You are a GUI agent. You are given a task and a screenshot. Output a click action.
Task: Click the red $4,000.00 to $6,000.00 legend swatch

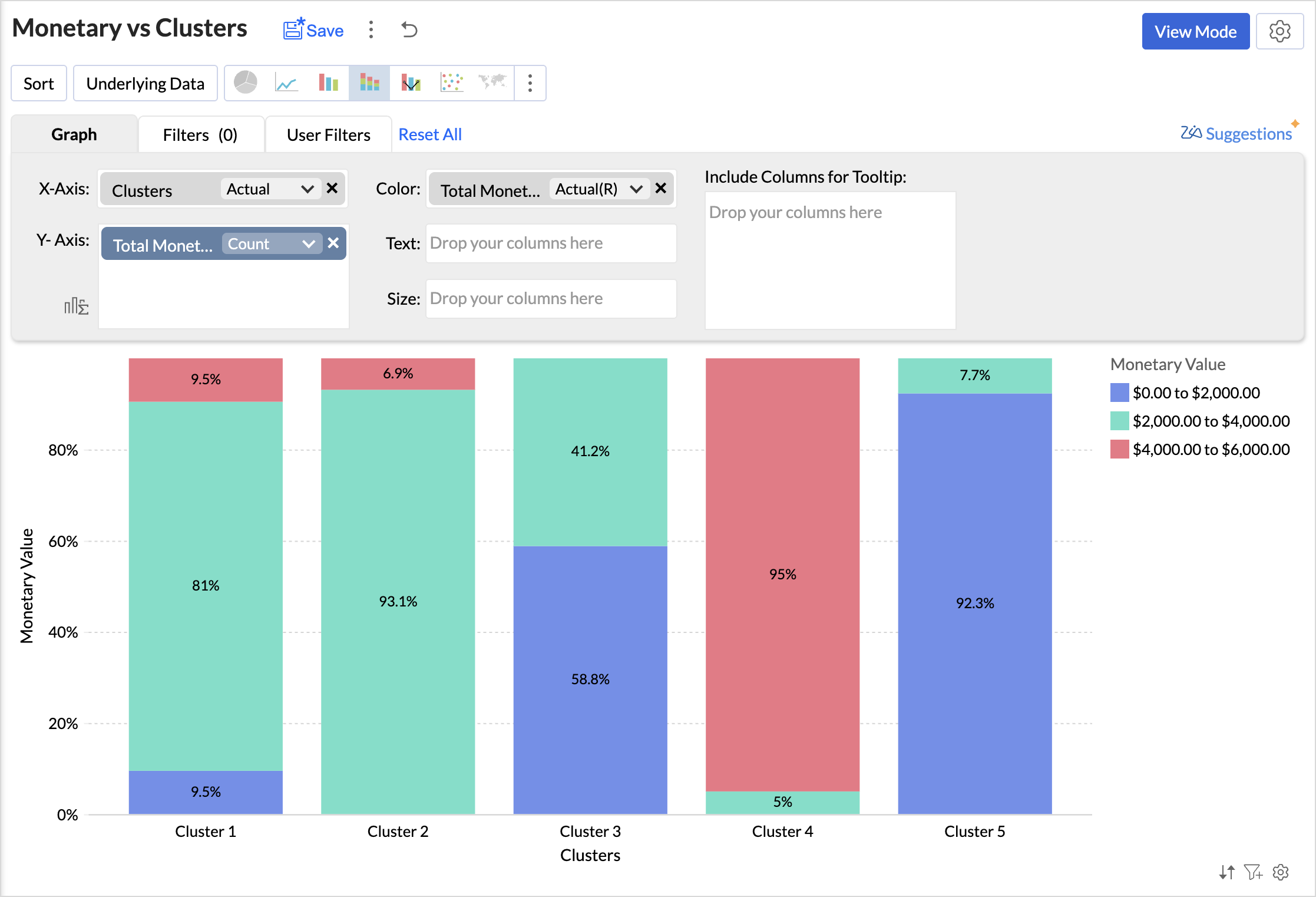tap(1119, 449)
